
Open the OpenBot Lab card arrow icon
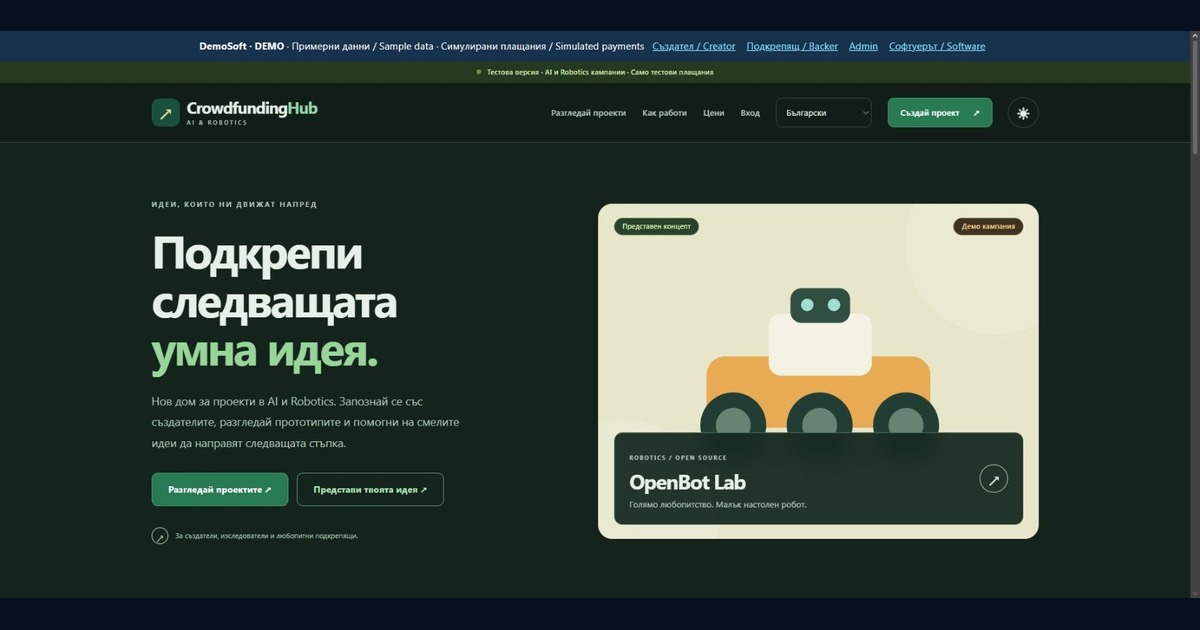coord(993,480)
